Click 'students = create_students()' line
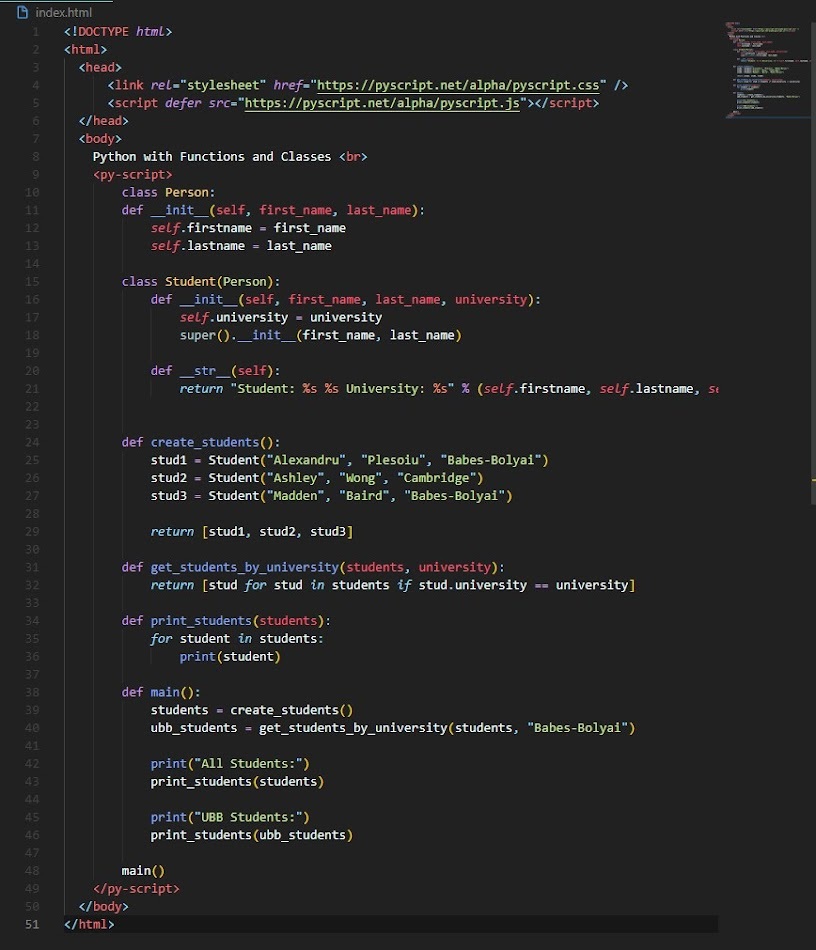The height and width of the screenshot is (950, 816). (251, 710)
